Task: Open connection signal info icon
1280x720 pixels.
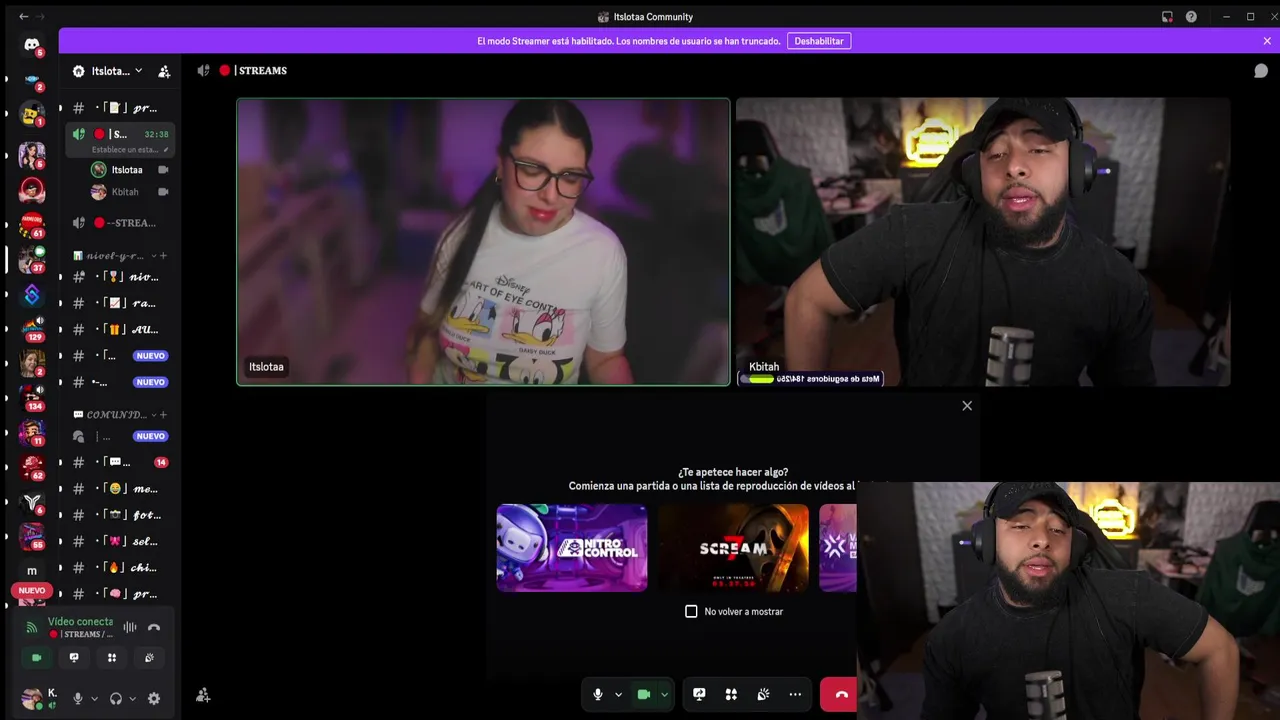Action: [32, 628]
